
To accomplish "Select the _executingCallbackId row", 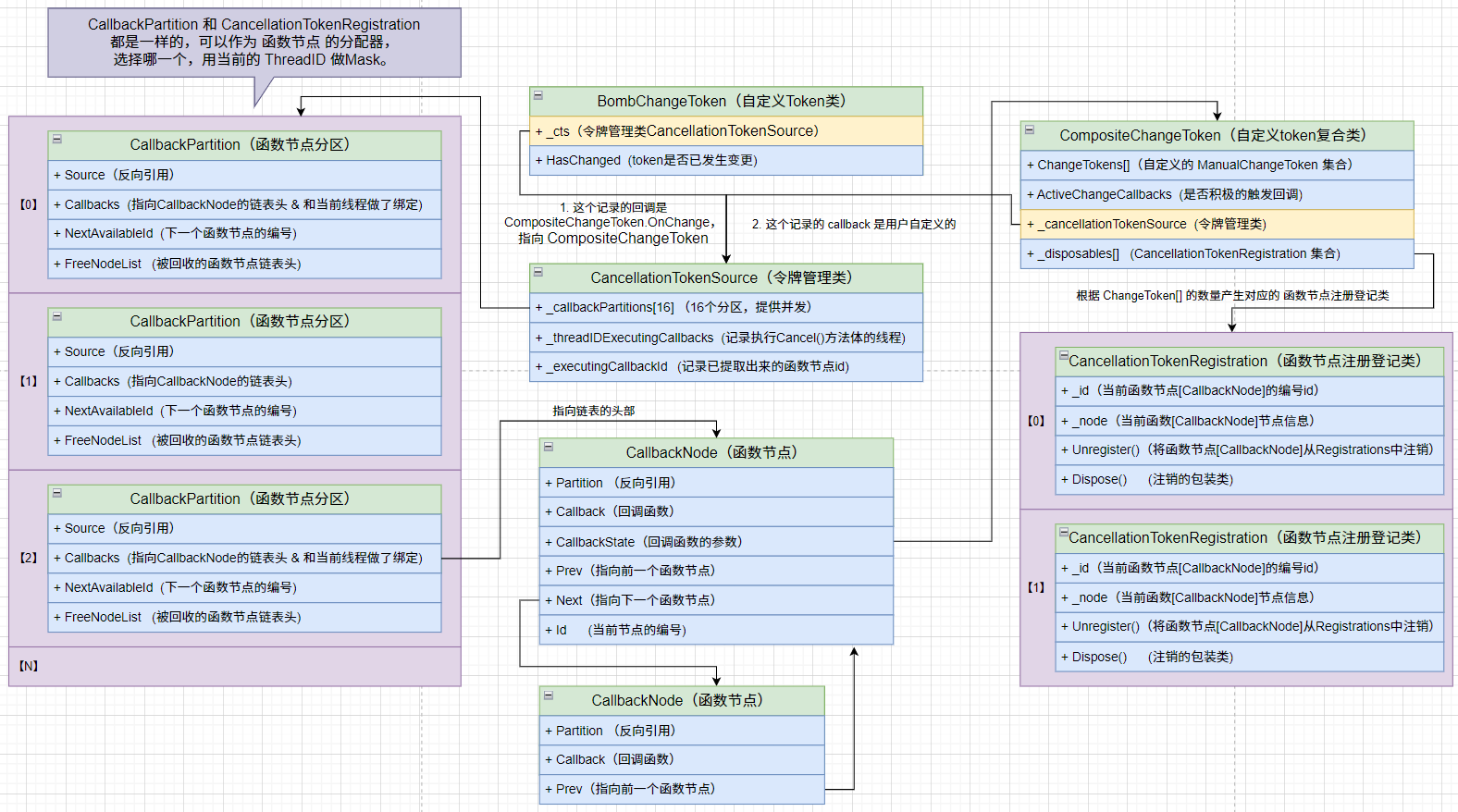I will pyautogui.click(x=726, y=366).
